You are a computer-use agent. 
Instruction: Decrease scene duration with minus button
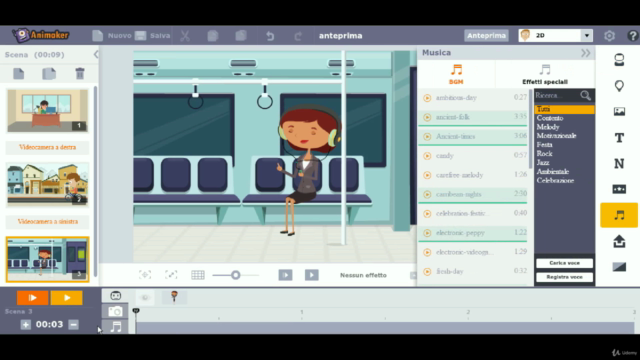(73, 325)
